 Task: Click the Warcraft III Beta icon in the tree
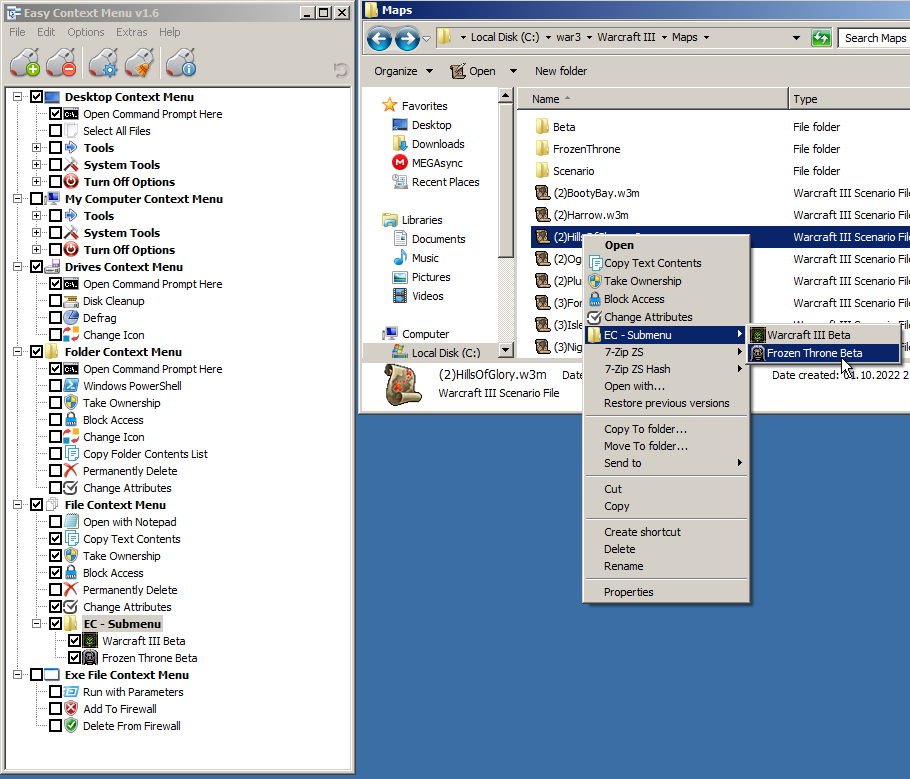click(90, 641)
